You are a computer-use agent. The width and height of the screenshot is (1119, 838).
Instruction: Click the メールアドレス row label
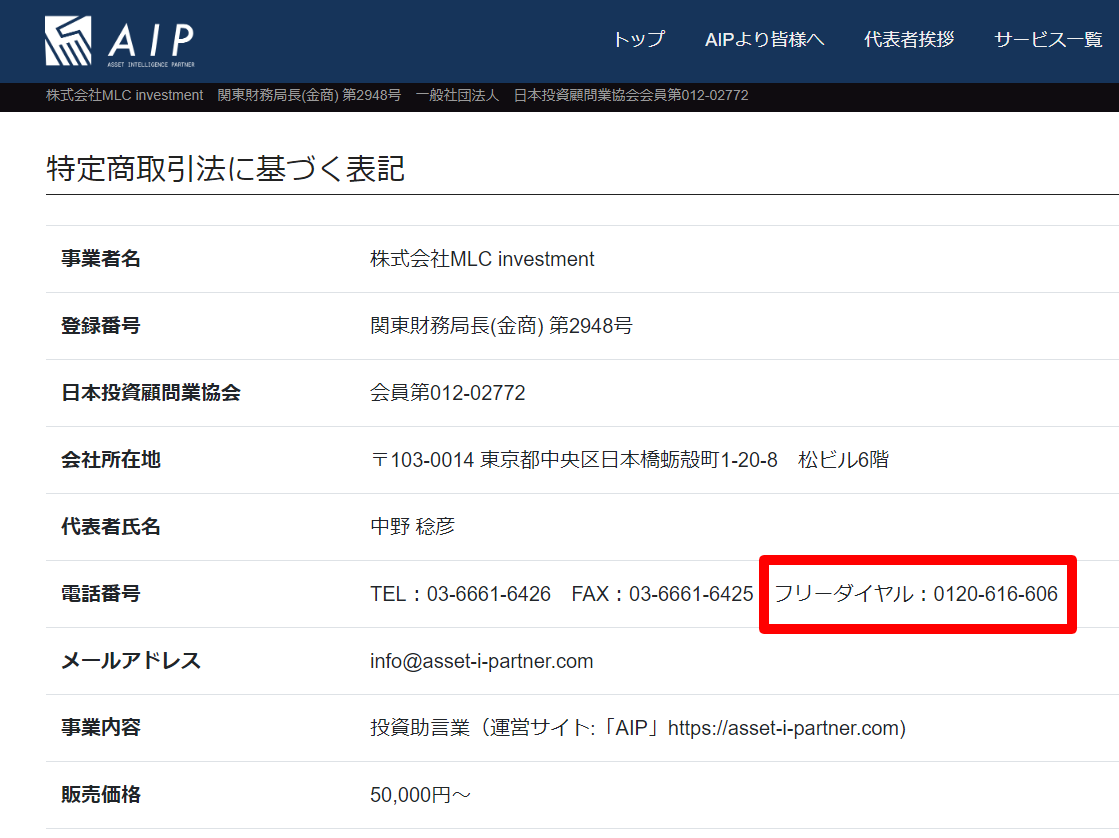[x=131, y=661]
